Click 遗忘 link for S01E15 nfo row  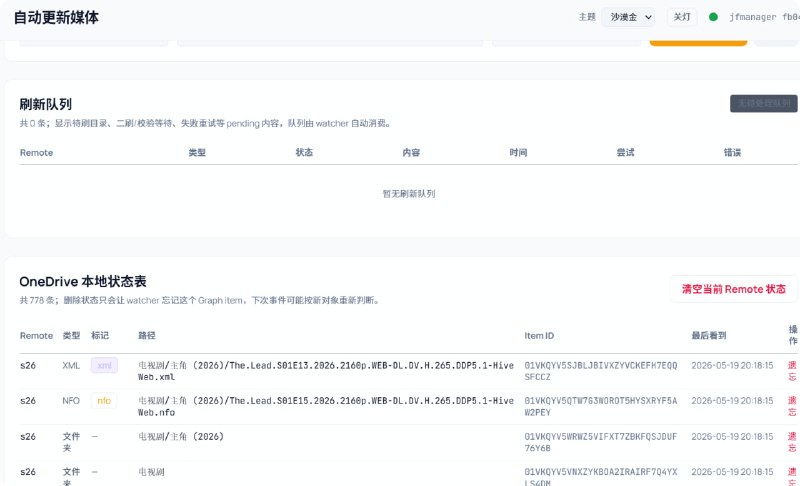click(x=792, y=406)
